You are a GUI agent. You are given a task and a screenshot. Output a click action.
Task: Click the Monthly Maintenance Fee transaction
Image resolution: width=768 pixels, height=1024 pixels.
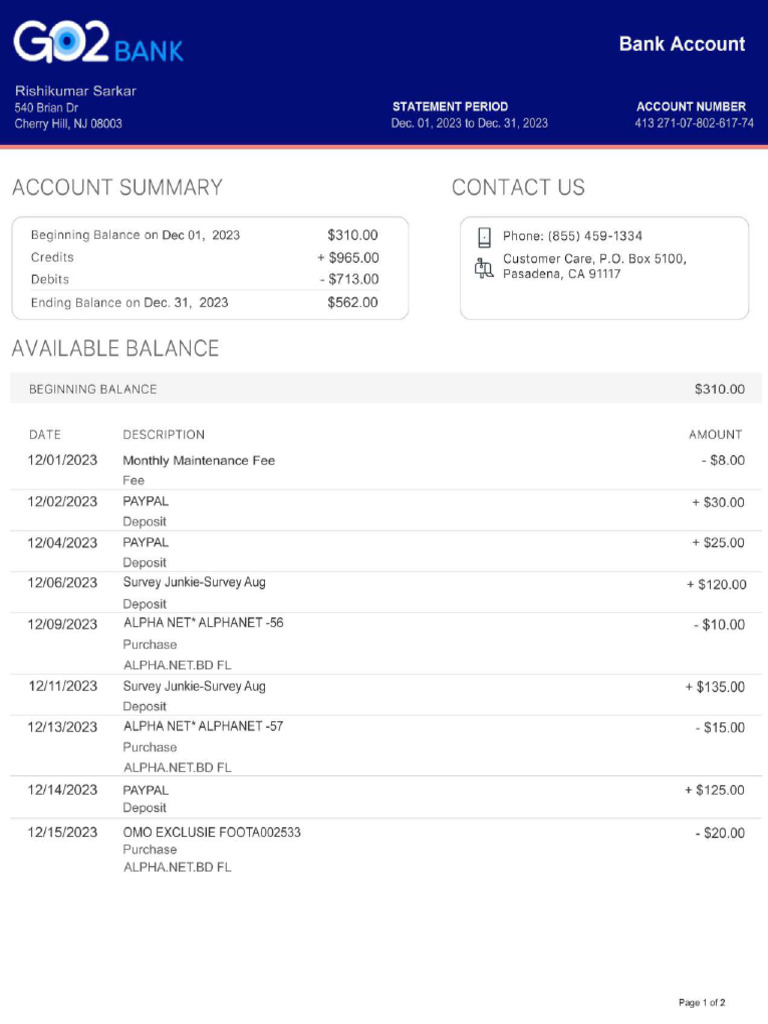click(x=198, y=461)
